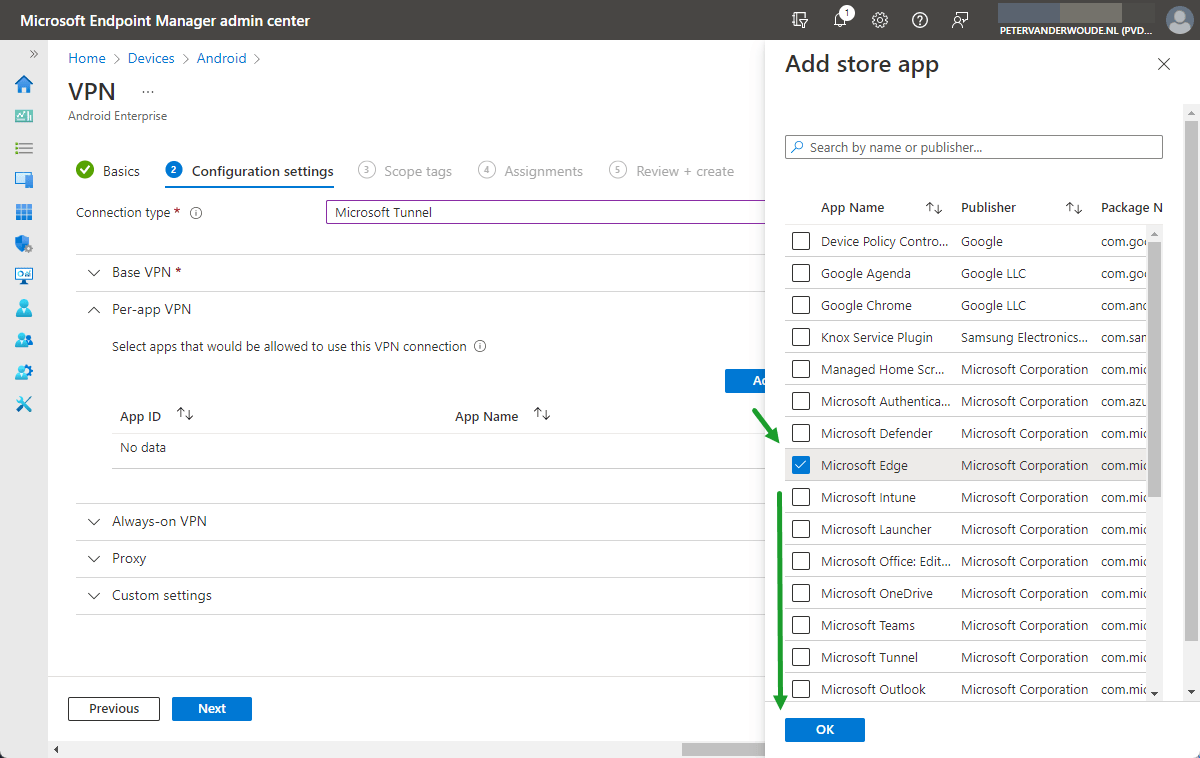
Task: Click Devices breadcrumb link
Action: pos(151,59)
